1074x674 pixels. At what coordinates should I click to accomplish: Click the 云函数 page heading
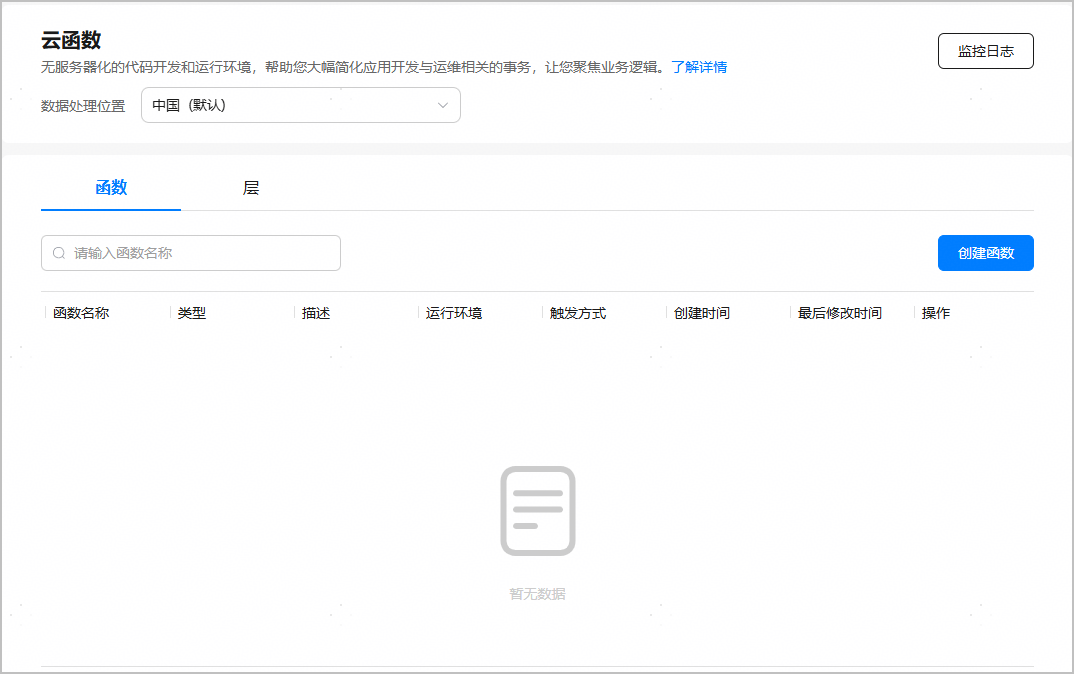71,40
